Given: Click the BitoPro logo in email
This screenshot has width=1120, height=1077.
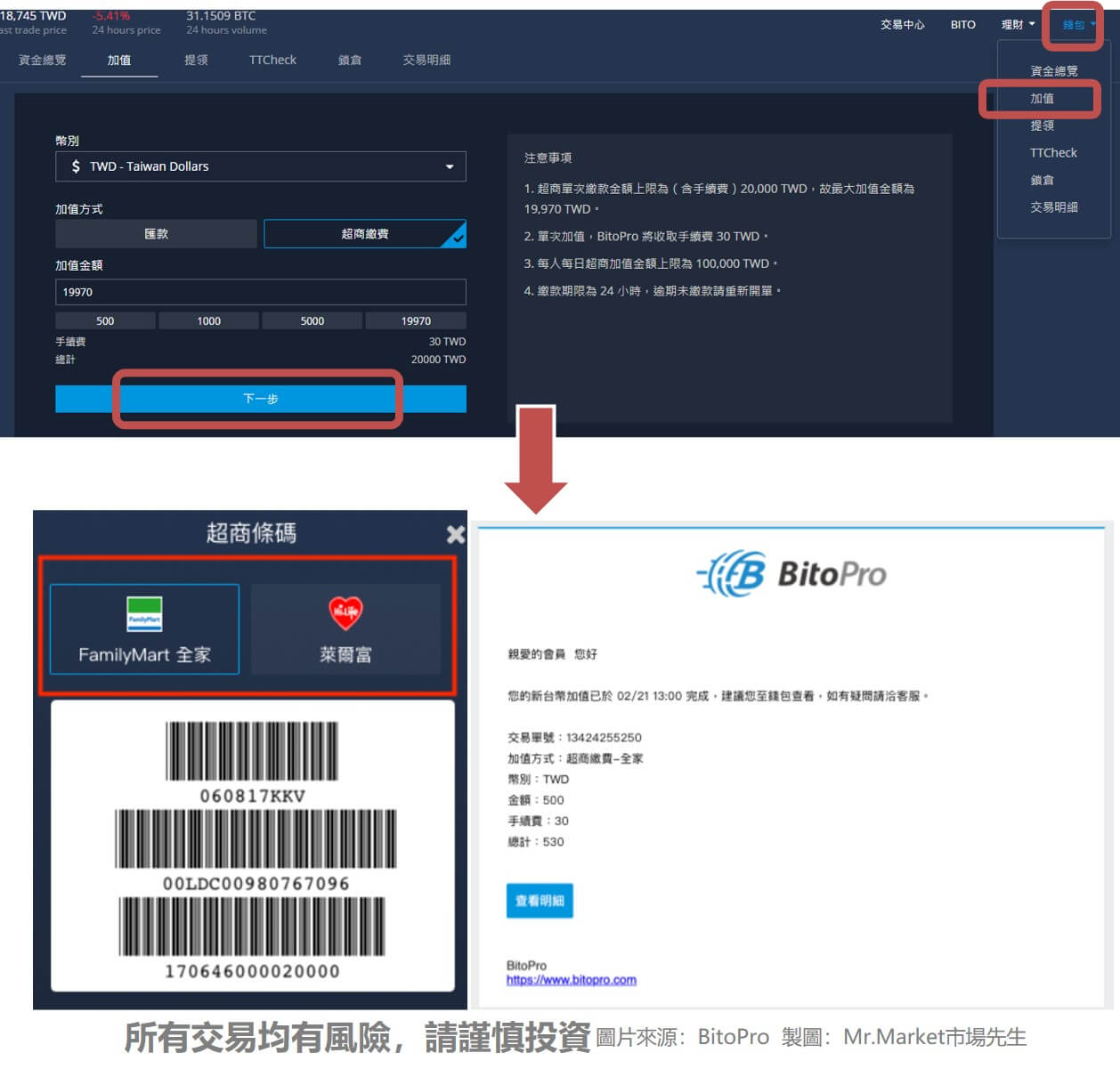Looking at the screenshot, I should point(791,574).
